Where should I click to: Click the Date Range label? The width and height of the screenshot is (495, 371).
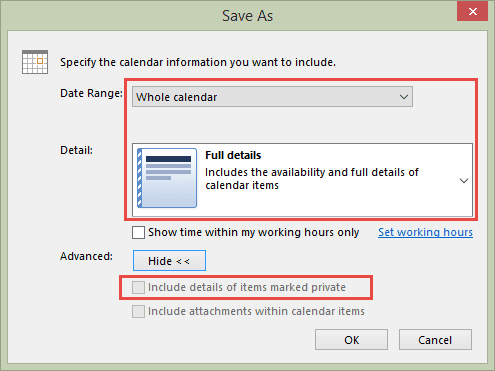tap(91, 93)
